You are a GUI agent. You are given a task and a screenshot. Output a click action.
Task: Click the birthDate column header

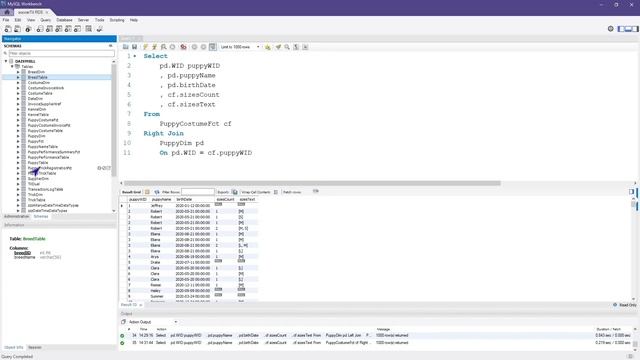click(x=184, y=200)
